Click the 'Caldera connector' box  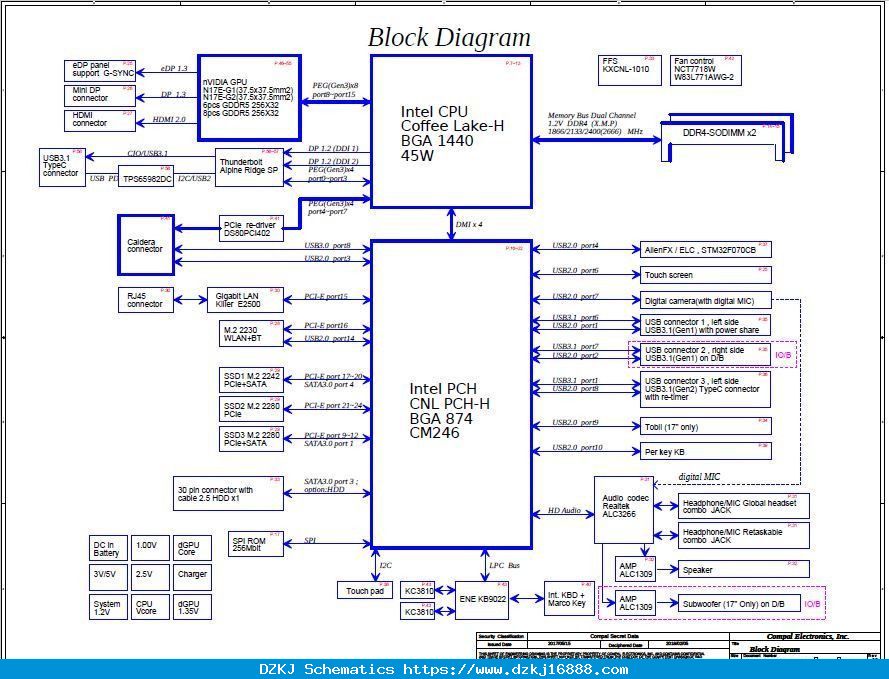pyautogui.click(x=146, y=245)
